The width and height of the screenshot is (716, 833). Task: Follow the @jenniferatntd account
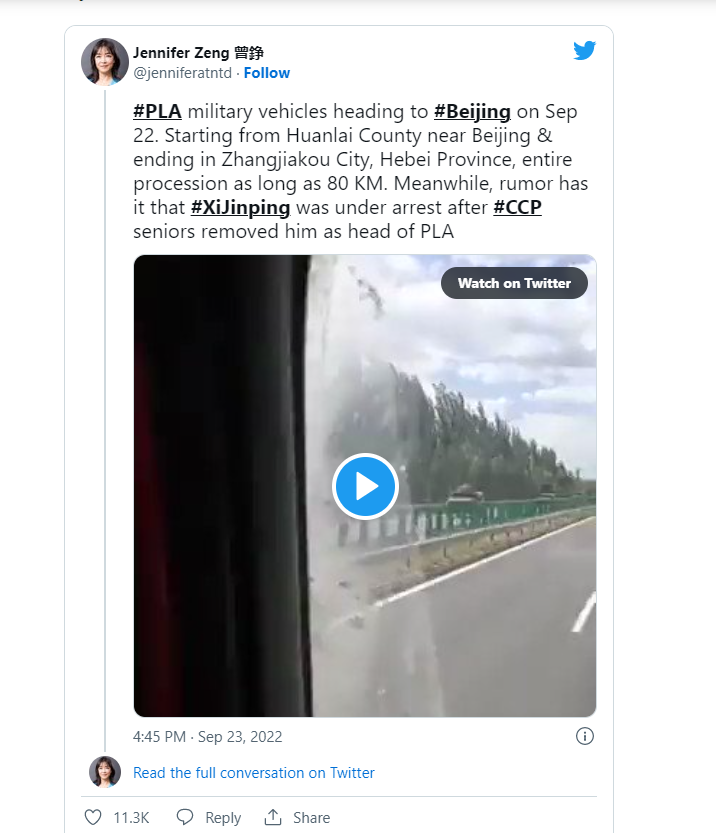pos(267,73)
